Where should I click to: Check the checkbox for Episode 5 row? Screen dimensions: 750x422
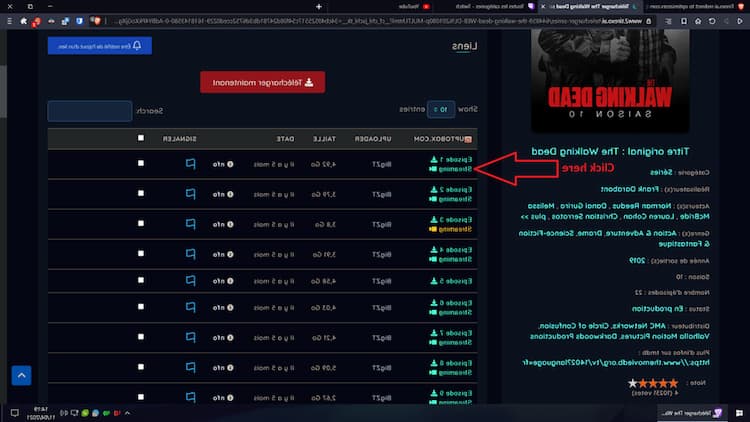tap(141, 280)
